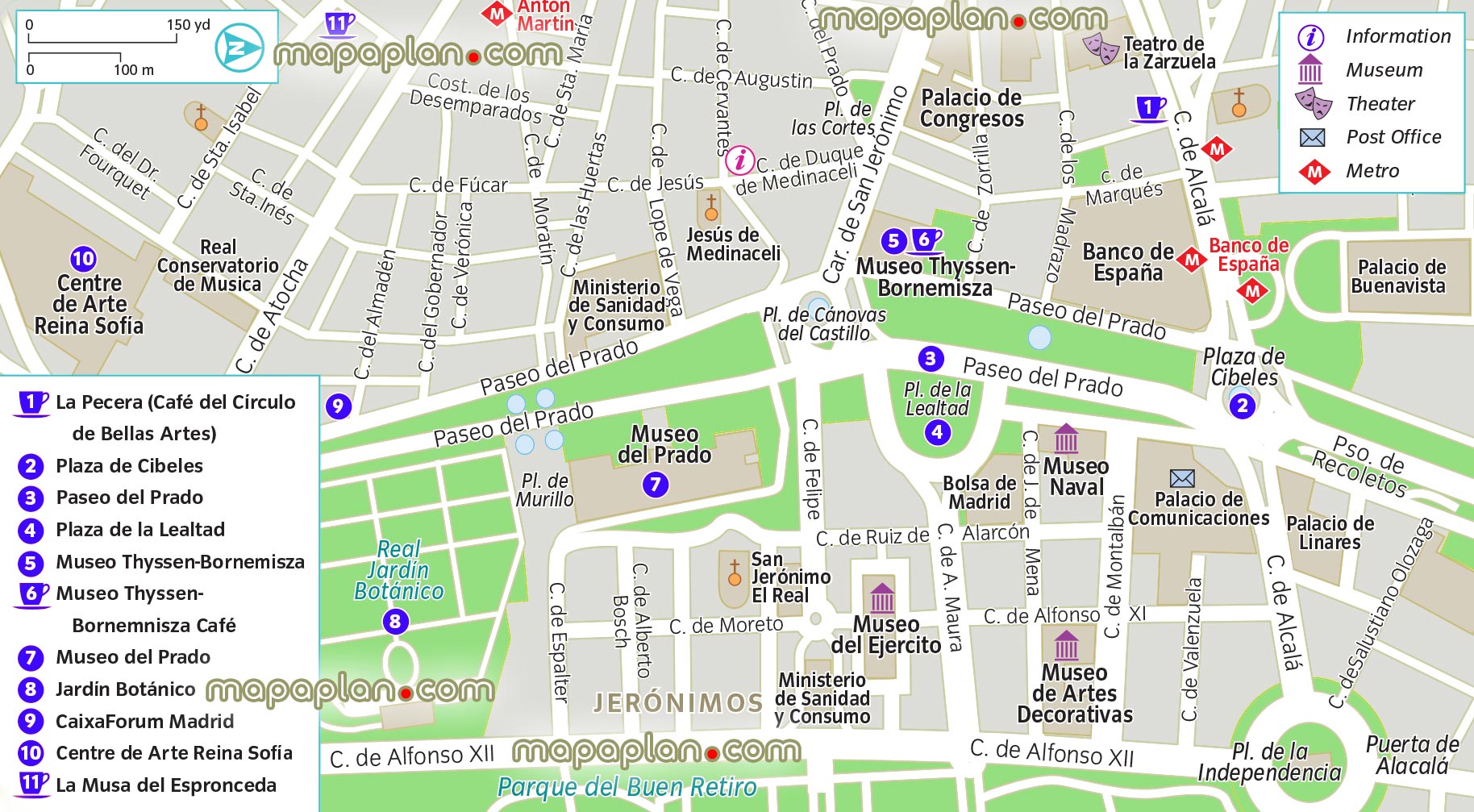Click the Theater masks icon in the legend
Screen dimensions: 1474x812
(x=1313, y=103)
